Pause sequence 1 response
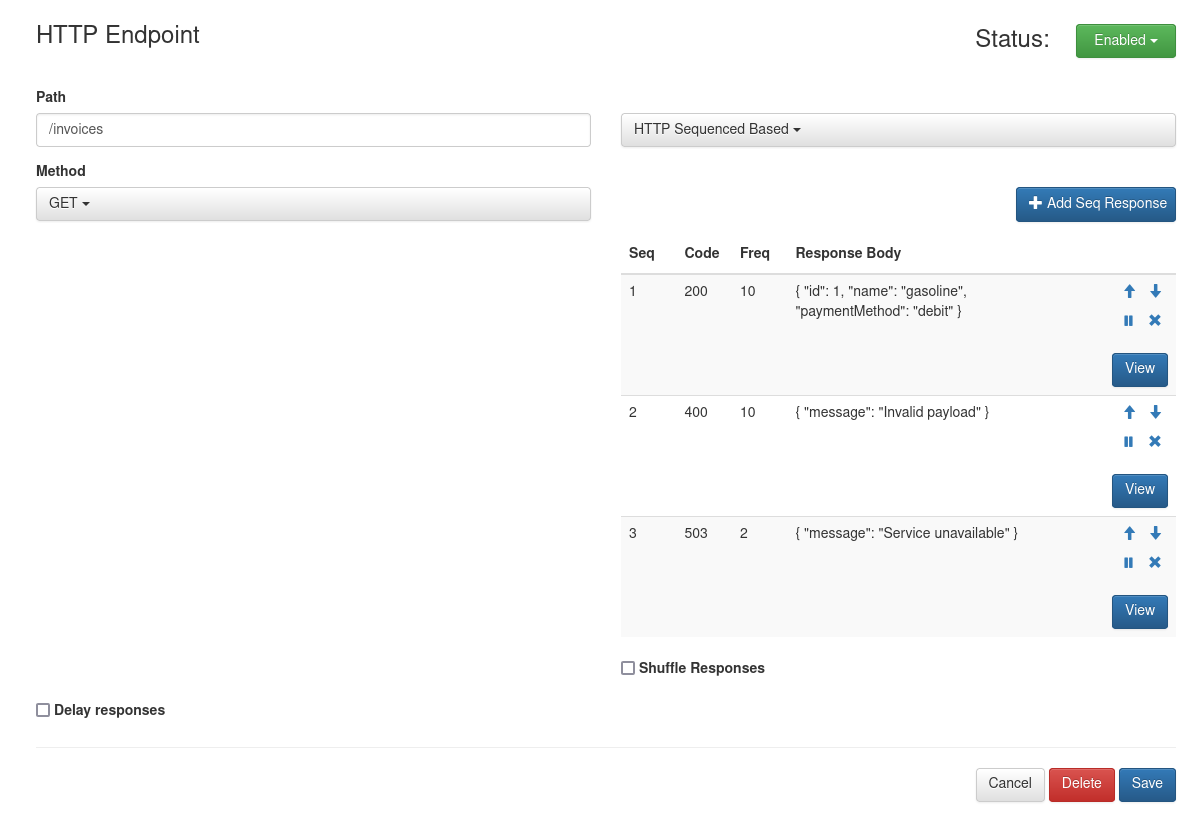This screenshot has height=826, width=1191. (x=1129, y=320)
